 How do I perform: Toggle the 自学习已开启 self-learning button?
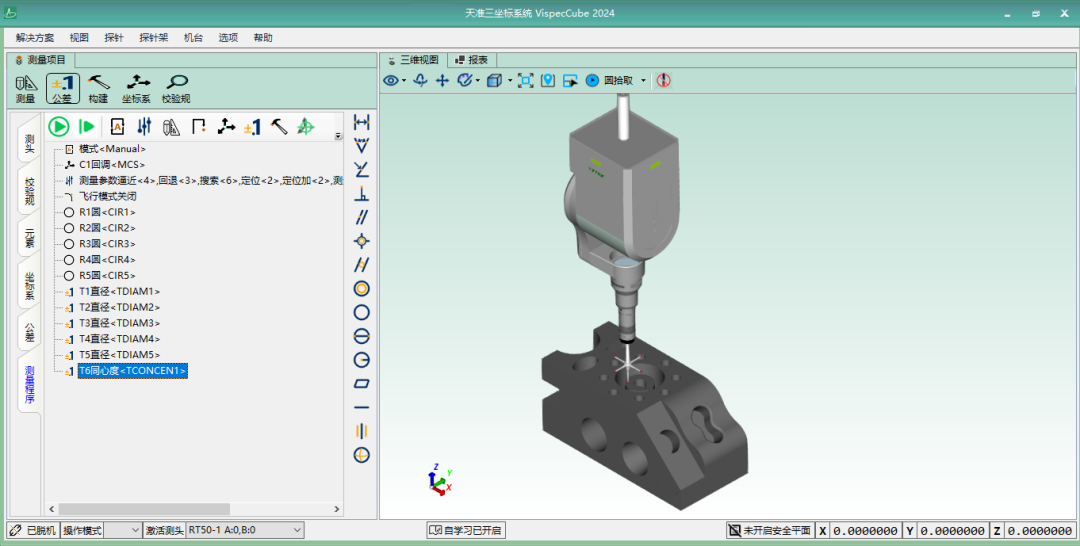(466, 530)
